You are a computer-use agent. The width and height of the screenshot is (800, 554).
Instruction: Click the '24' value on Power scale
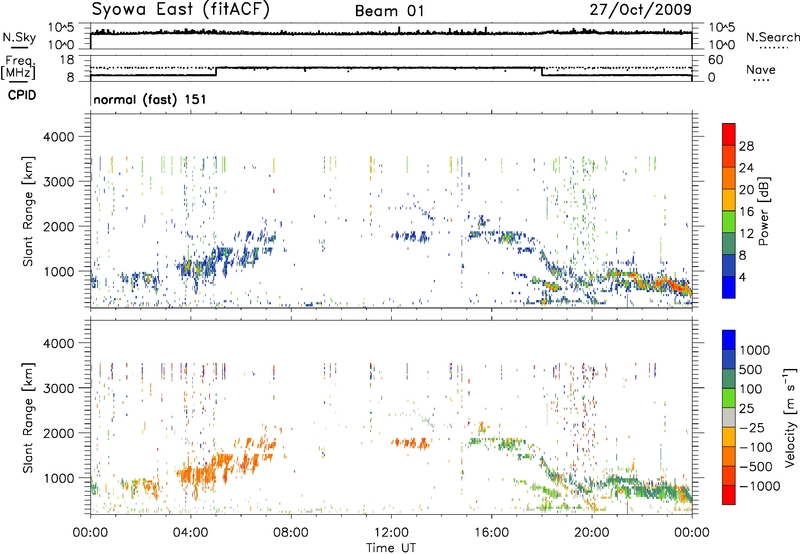746,168
